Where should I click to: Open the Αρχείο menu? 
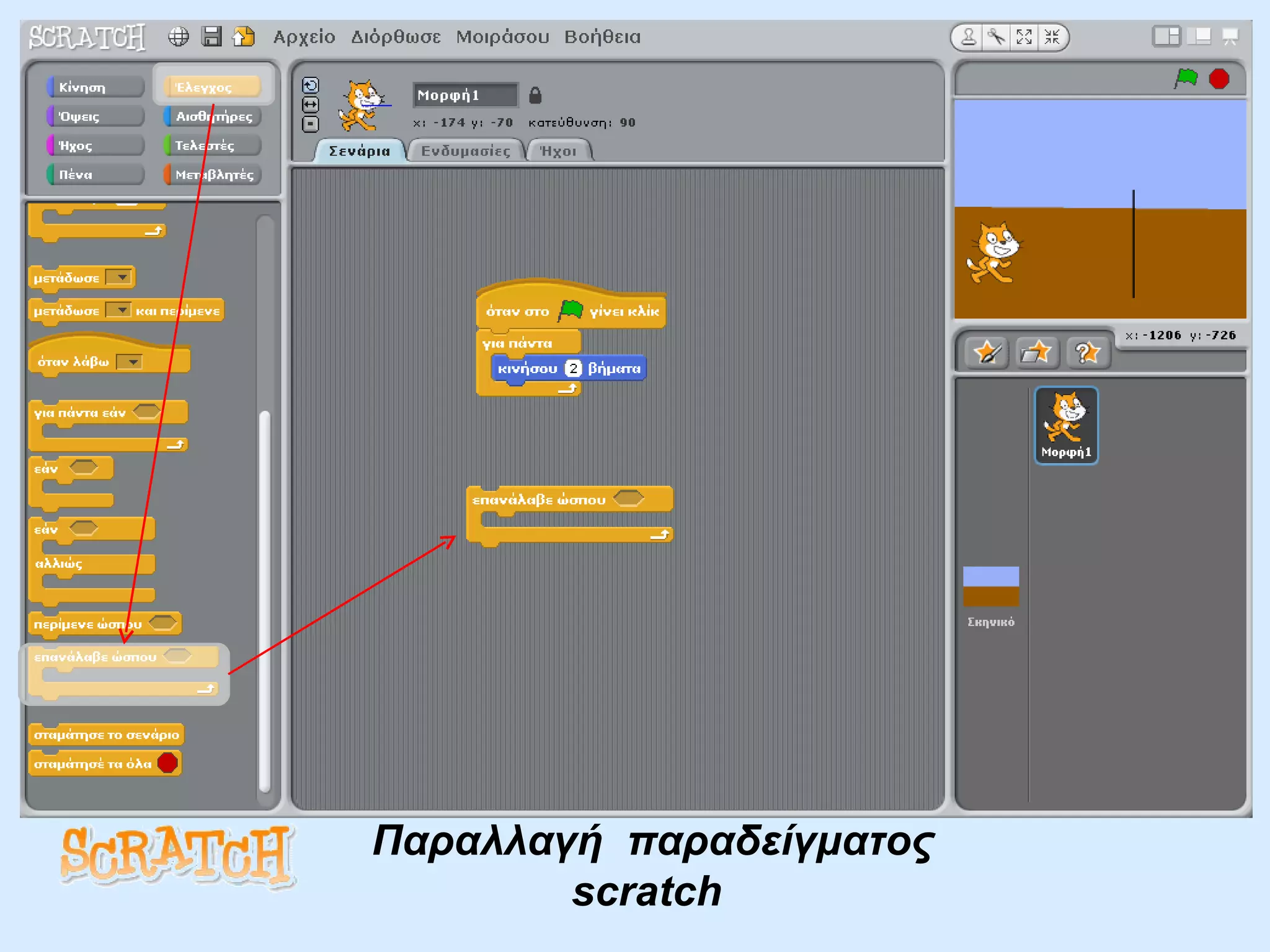point(304,37)
